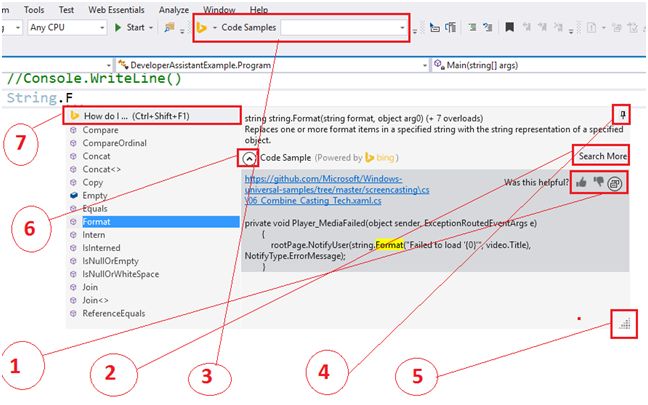This screenshot has width=648, height=405.
Task: Open the Bing search type arrow
Action: tap(214, 28)
